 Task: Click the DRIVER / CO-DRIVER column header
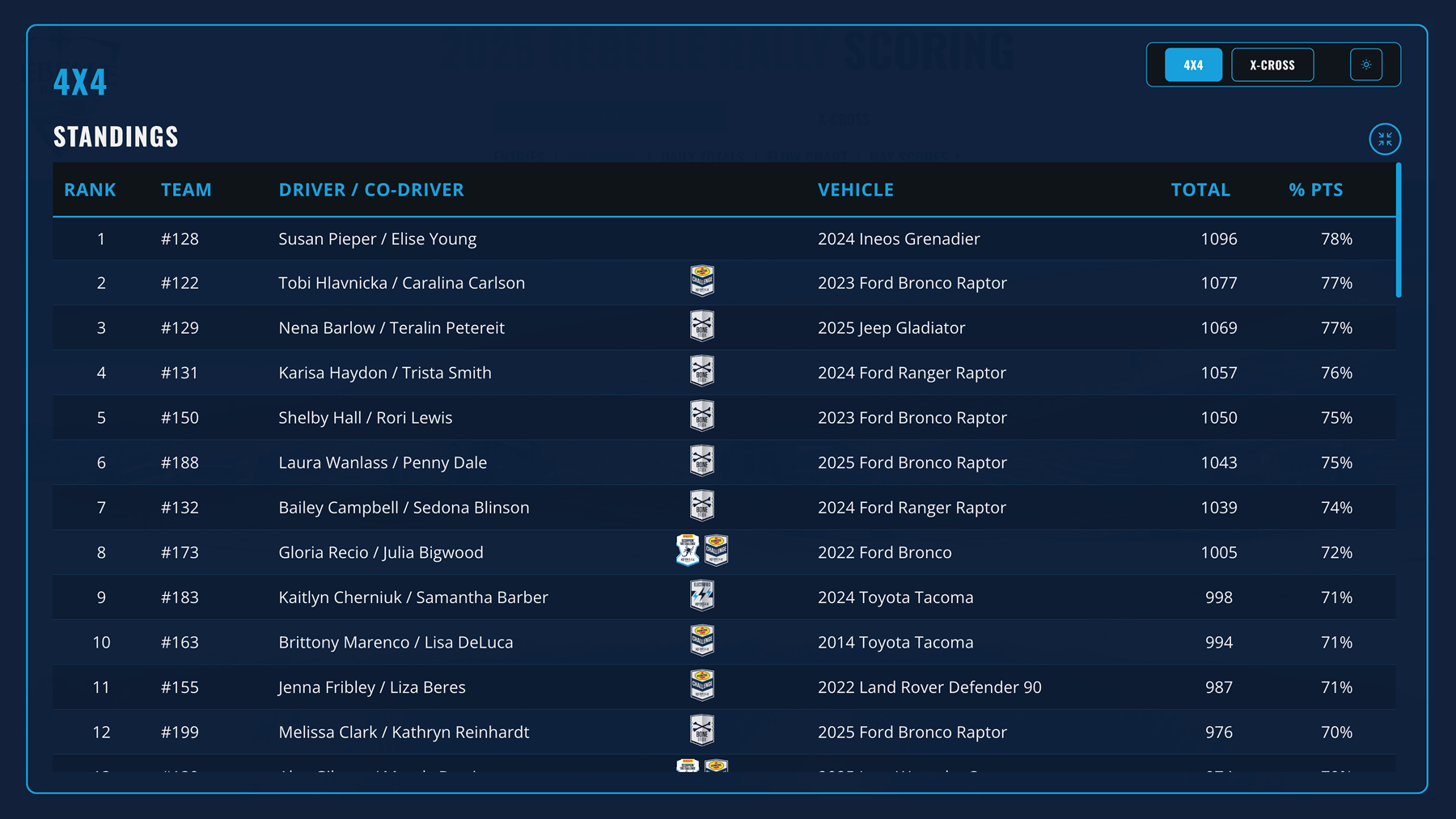[371, 190]
